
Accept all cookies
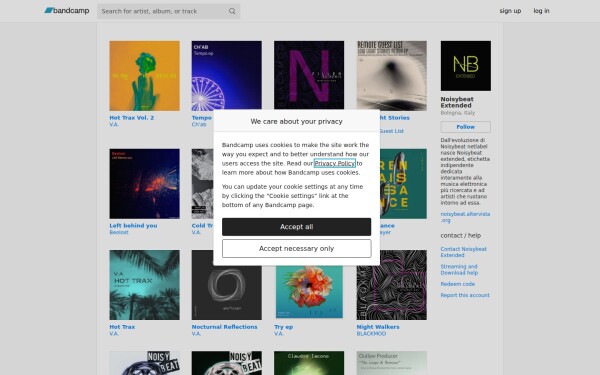tap(296, 227)
